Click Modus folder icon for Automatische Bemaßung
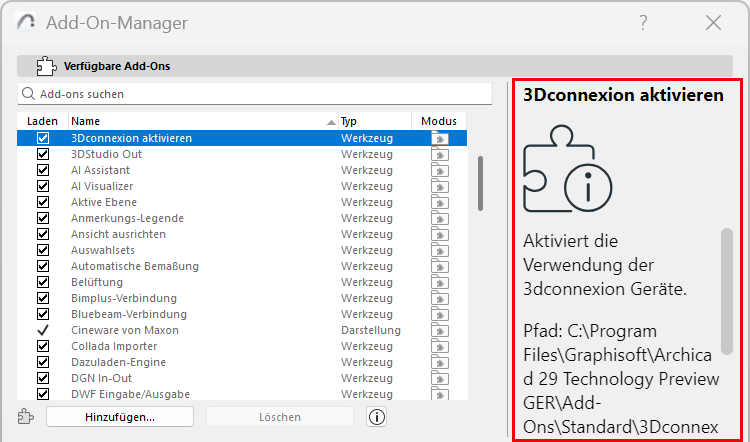 [440, 266]
